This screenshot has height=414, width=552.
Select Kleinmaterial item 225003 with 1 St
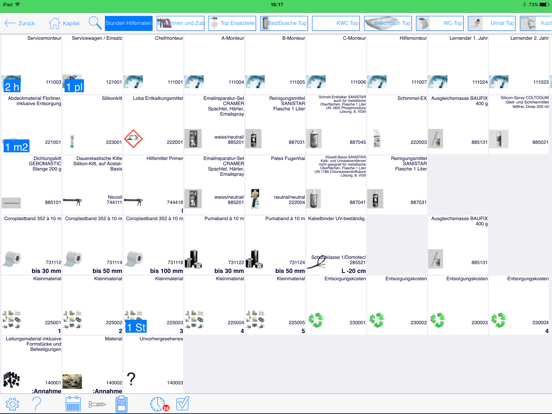pyautogui.click(x=153, y=305)
